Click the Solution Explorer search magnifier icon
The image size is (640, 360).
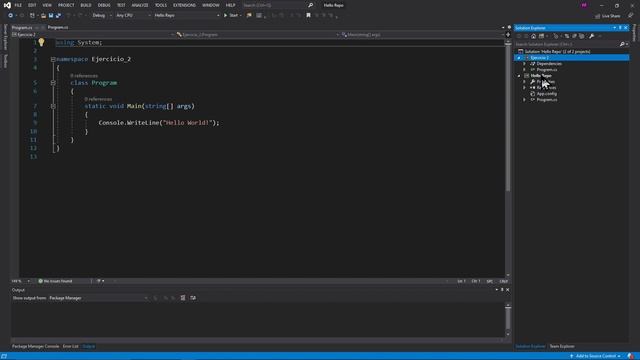click(622, 44)
